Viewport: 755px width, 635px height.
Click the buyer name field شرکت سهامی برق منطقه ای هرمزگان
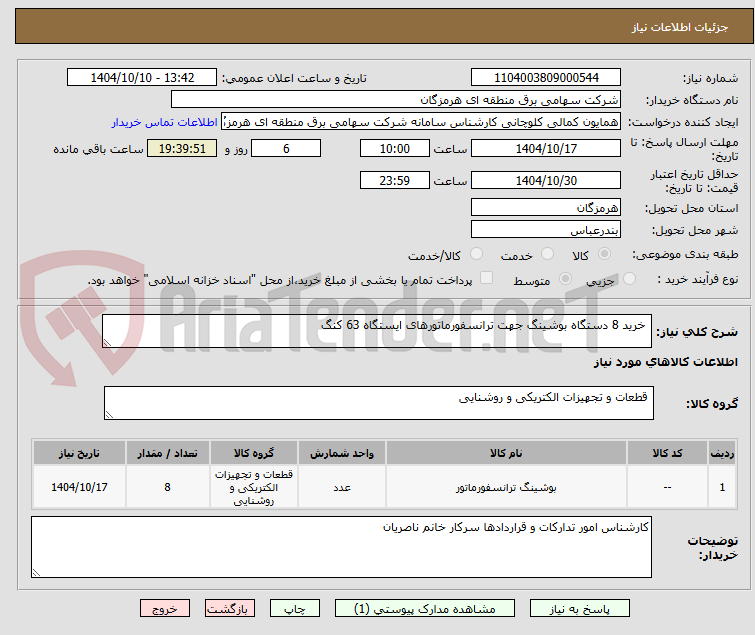click(396, 100)
